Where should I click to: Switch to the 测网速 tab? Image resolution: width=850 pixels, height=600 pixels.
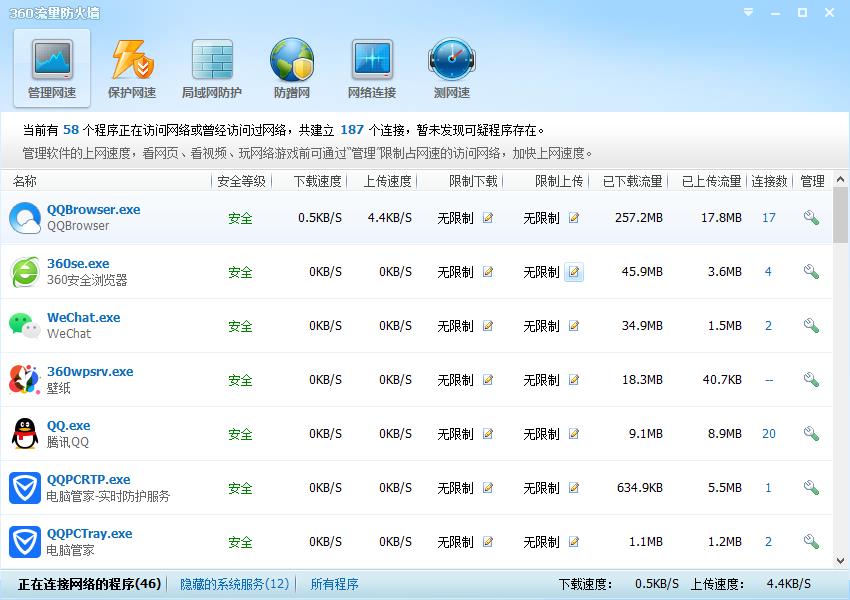451,66
